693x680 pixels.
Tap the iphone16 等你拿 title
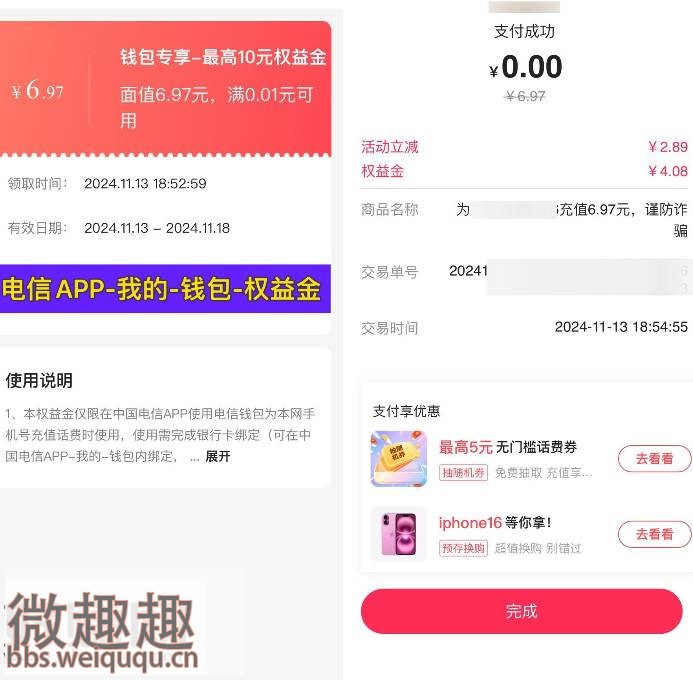[495, 523]
